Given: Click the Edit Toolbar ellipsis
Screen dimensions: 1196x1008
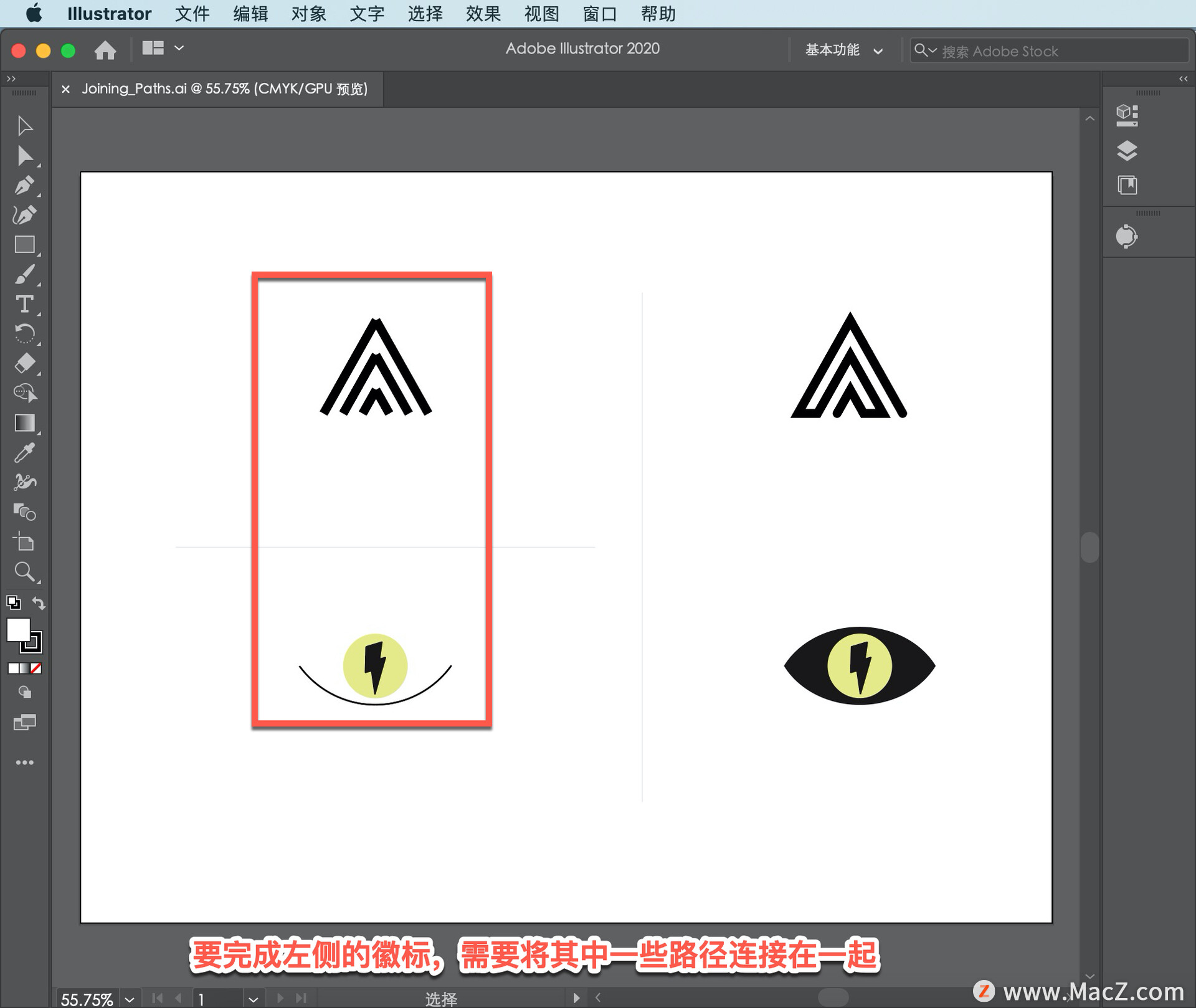Looking at the screenshot, I should pyautogui.click(x=24, y=763).
